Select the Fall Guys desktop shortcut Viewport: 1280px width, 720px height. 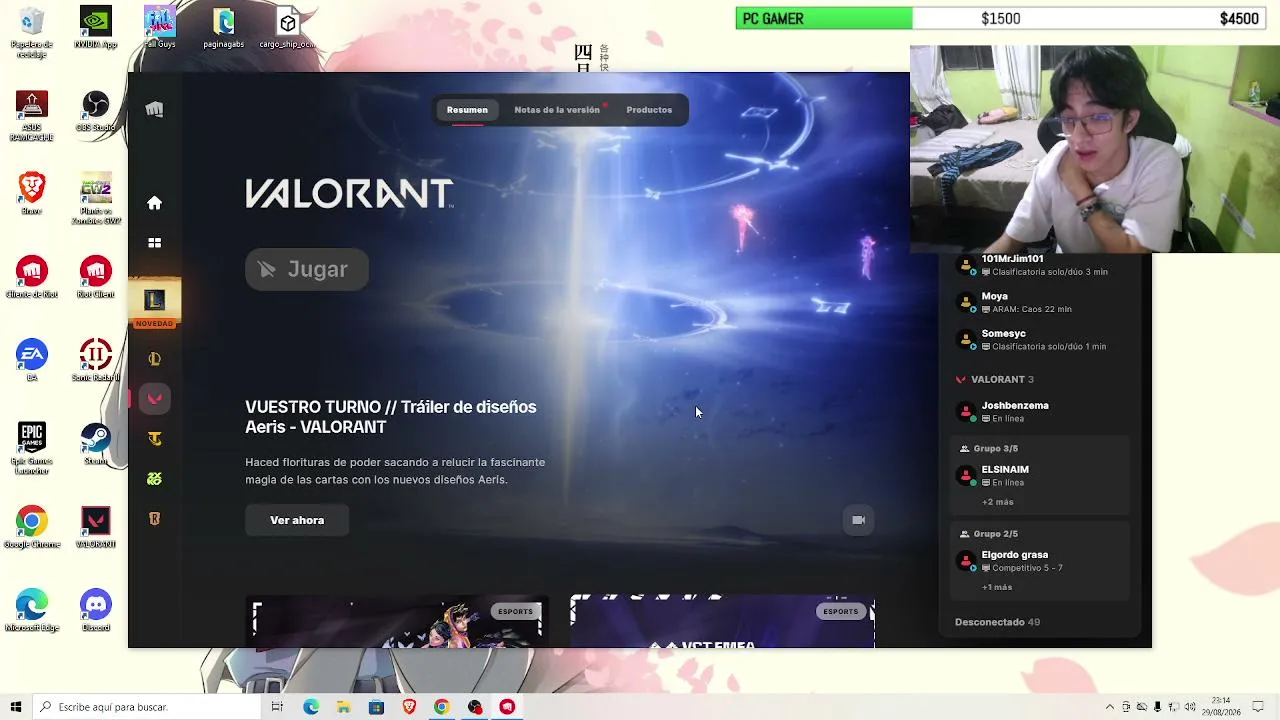coord(159,28)
